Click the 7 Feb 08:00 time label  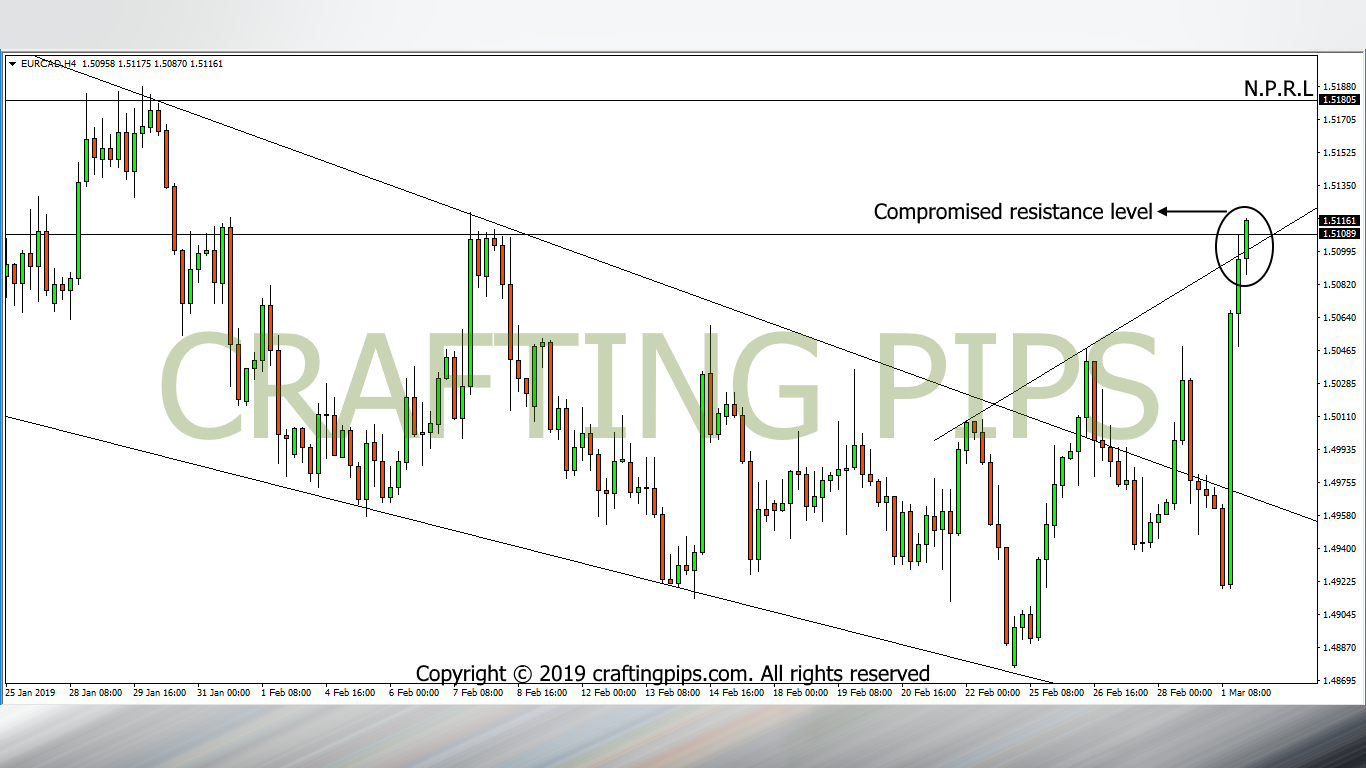tap(477, 692)
